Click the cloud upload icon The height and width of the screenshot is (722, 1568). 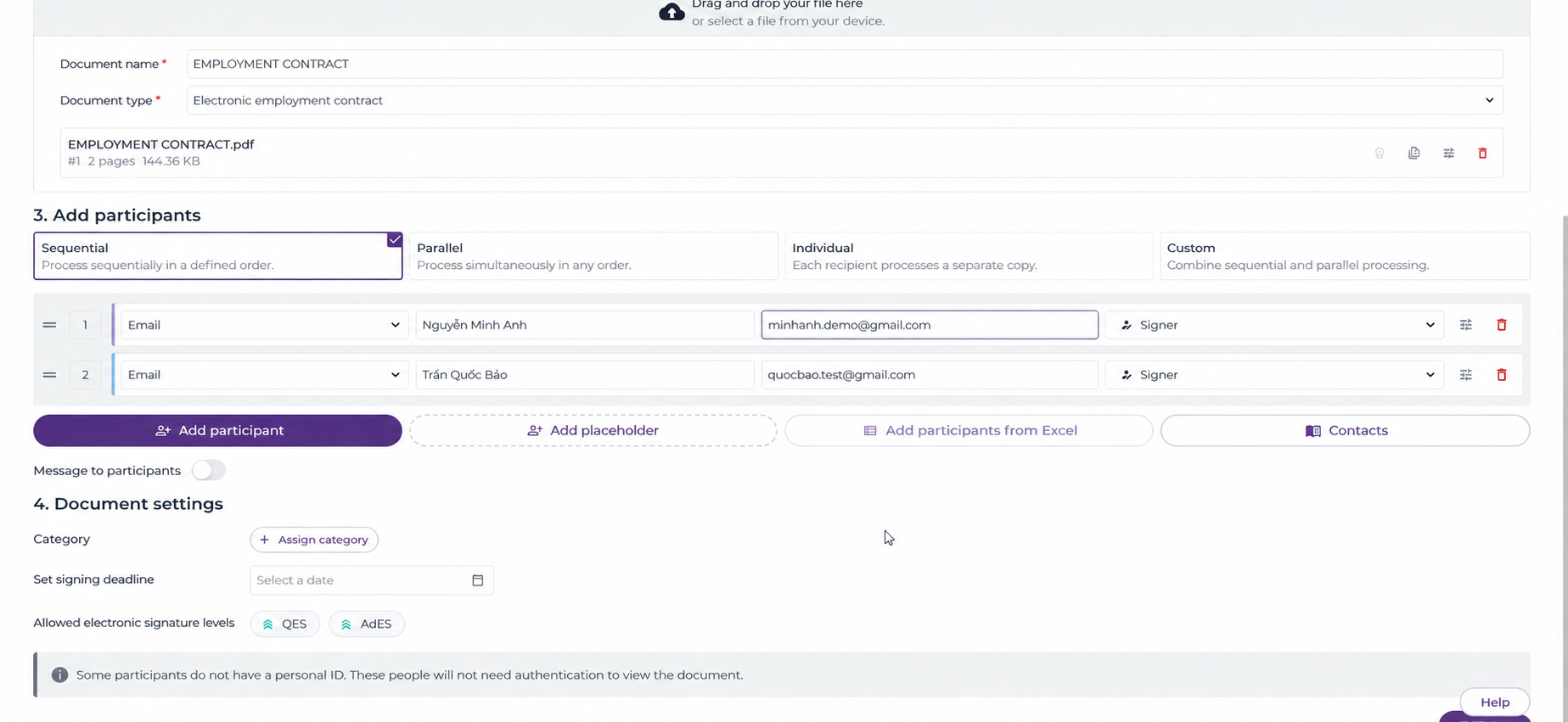click(672, 12)
